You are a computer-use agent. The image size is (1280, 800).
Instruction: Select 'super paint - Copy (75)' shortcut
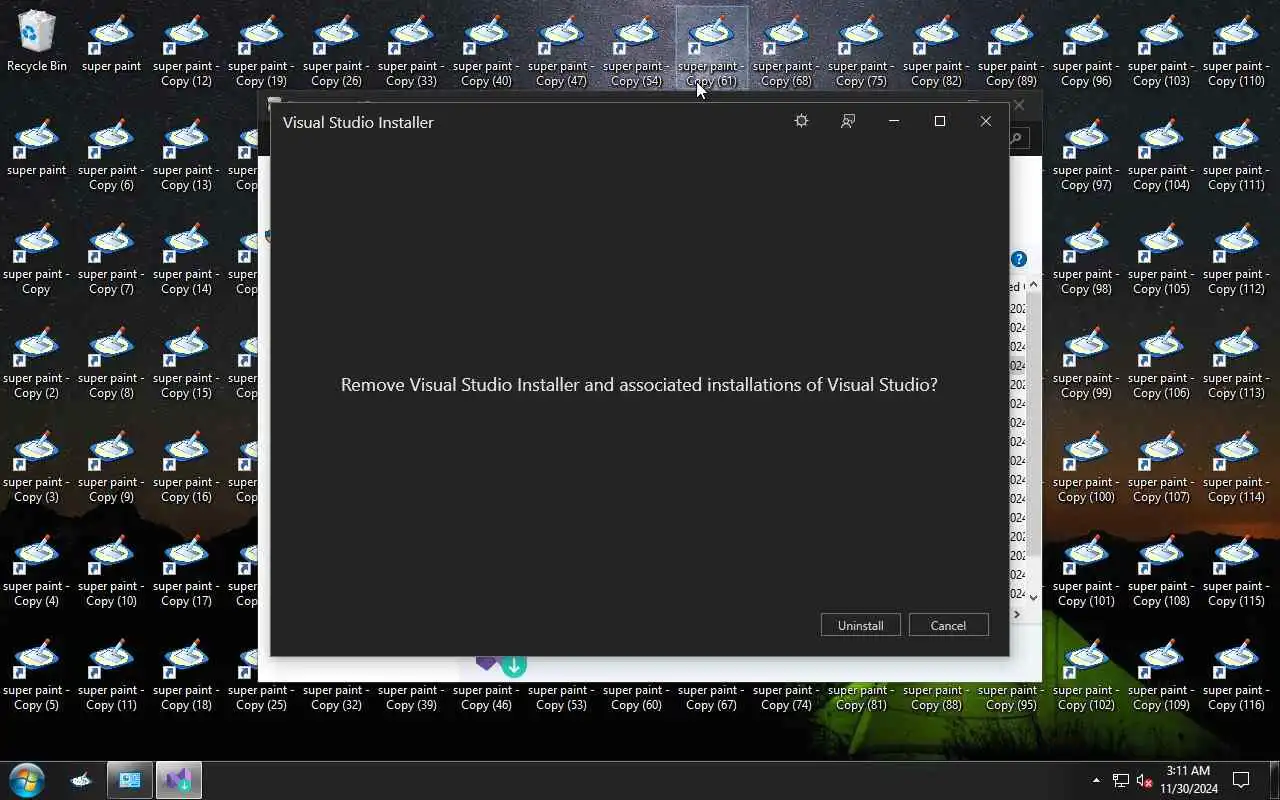point(861,50)
